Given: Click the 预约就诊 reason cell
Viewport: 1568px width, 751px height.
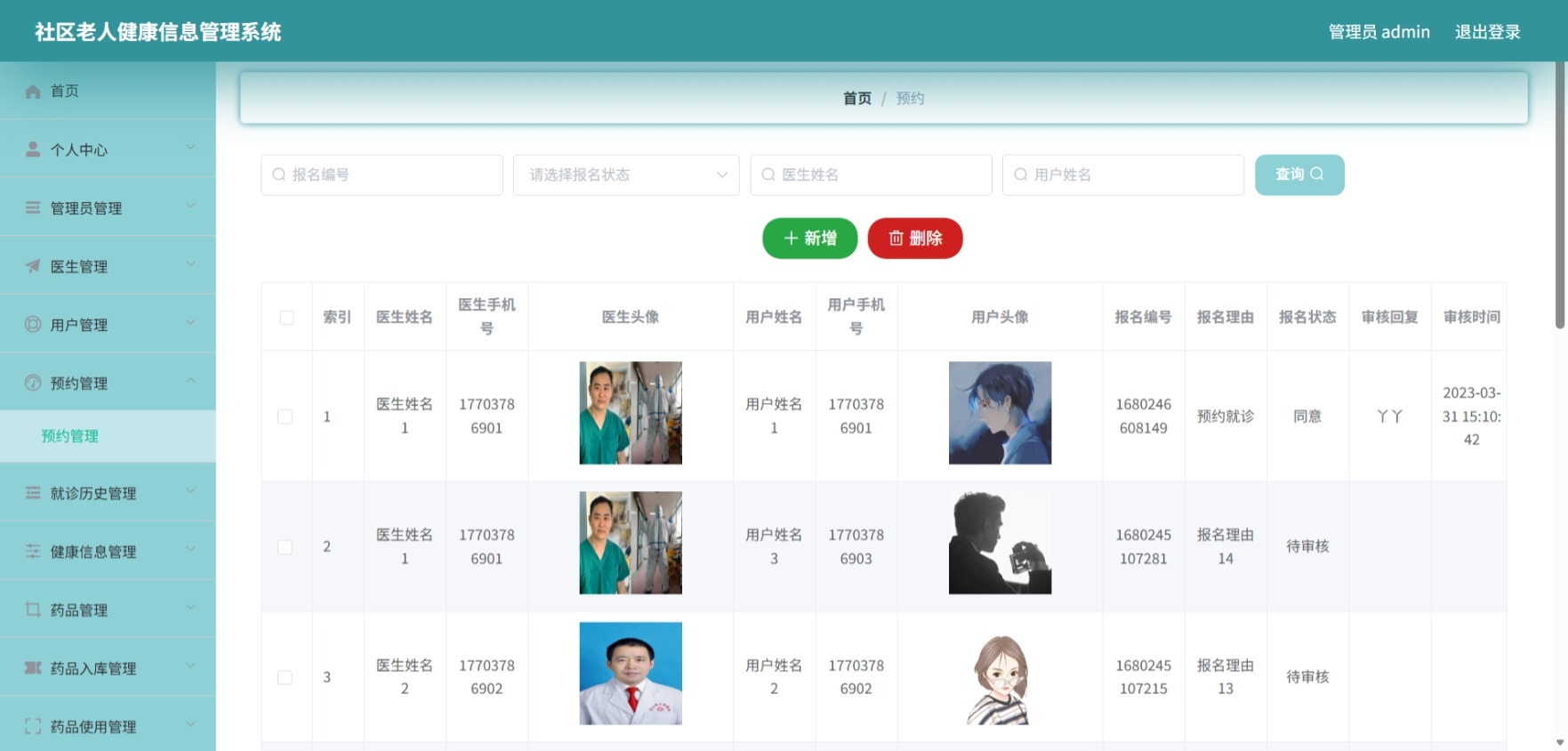Looking at the screenshot, I should [1226, 416].
